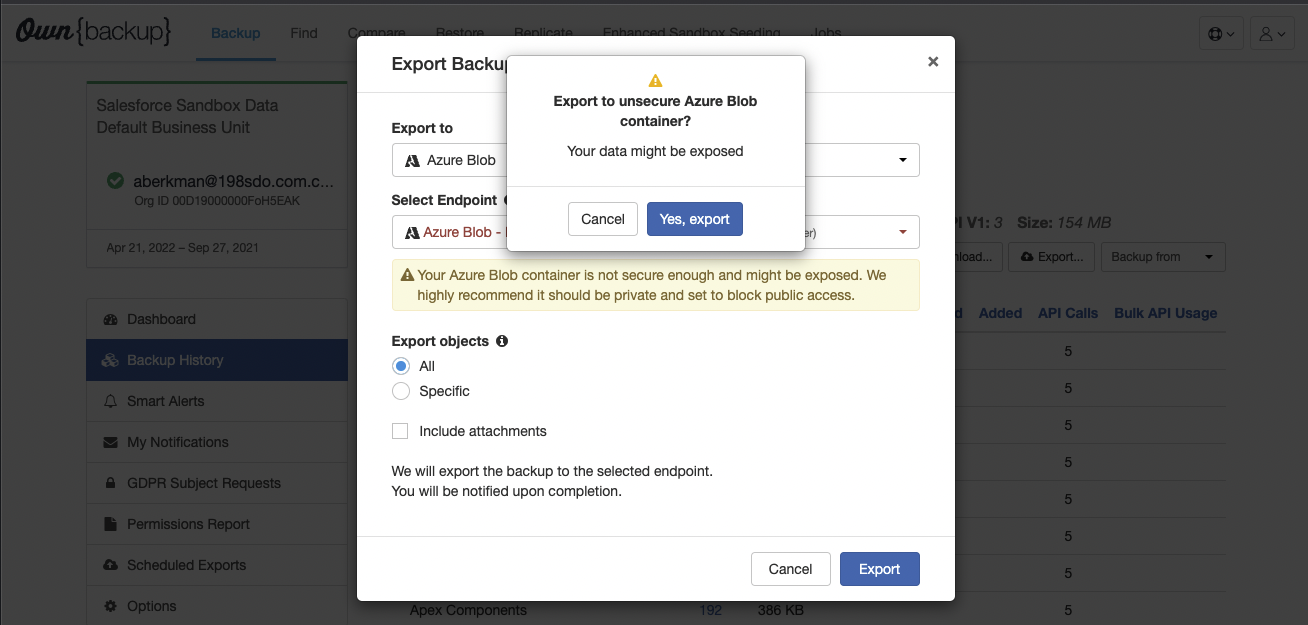Click the Scheduled Exports cloud icon
Image resolution: width=1308 pixels, height=625 pixels.
coord(110,565)
